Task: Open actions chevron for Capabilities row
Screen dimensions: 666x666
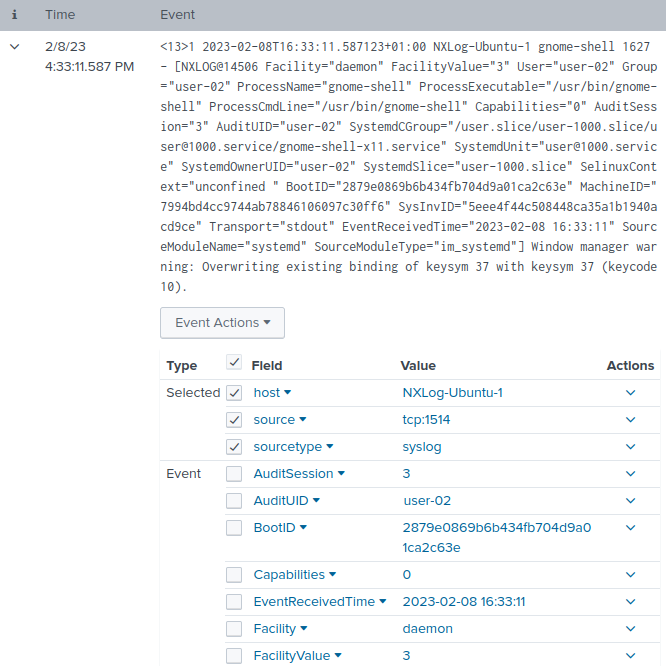Action: [630, 575]
